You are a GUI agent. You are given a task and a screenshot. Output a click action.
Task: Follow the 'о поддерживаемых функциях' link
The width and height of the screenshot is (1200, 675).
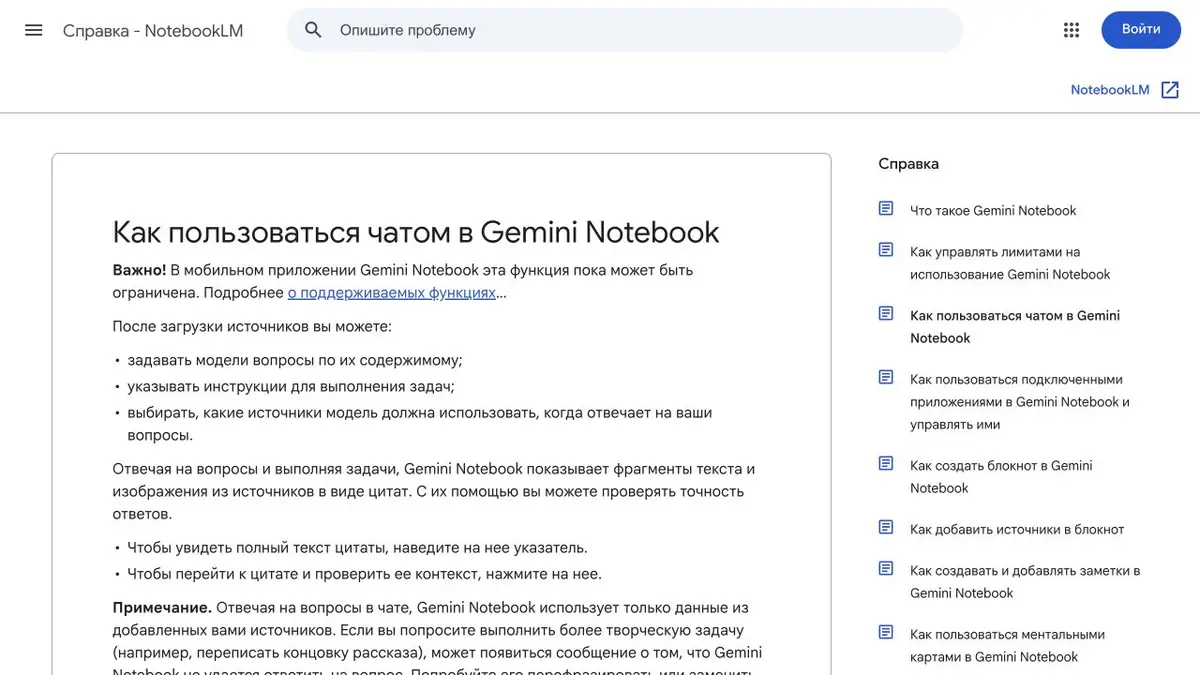[x=392, y=293]
